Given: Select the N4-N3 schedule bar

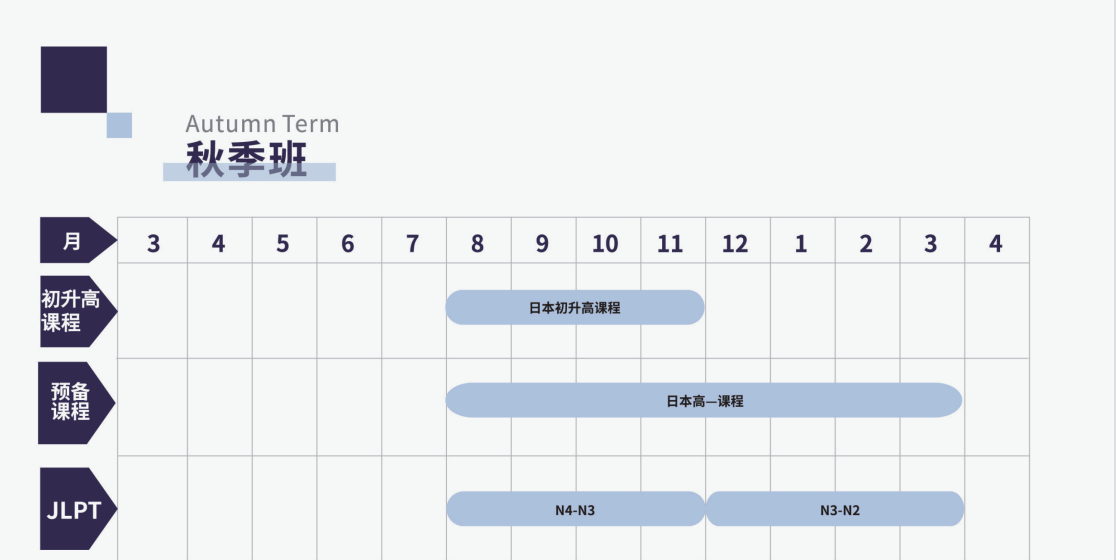Looking at the screenshot, I should (575, 509).
